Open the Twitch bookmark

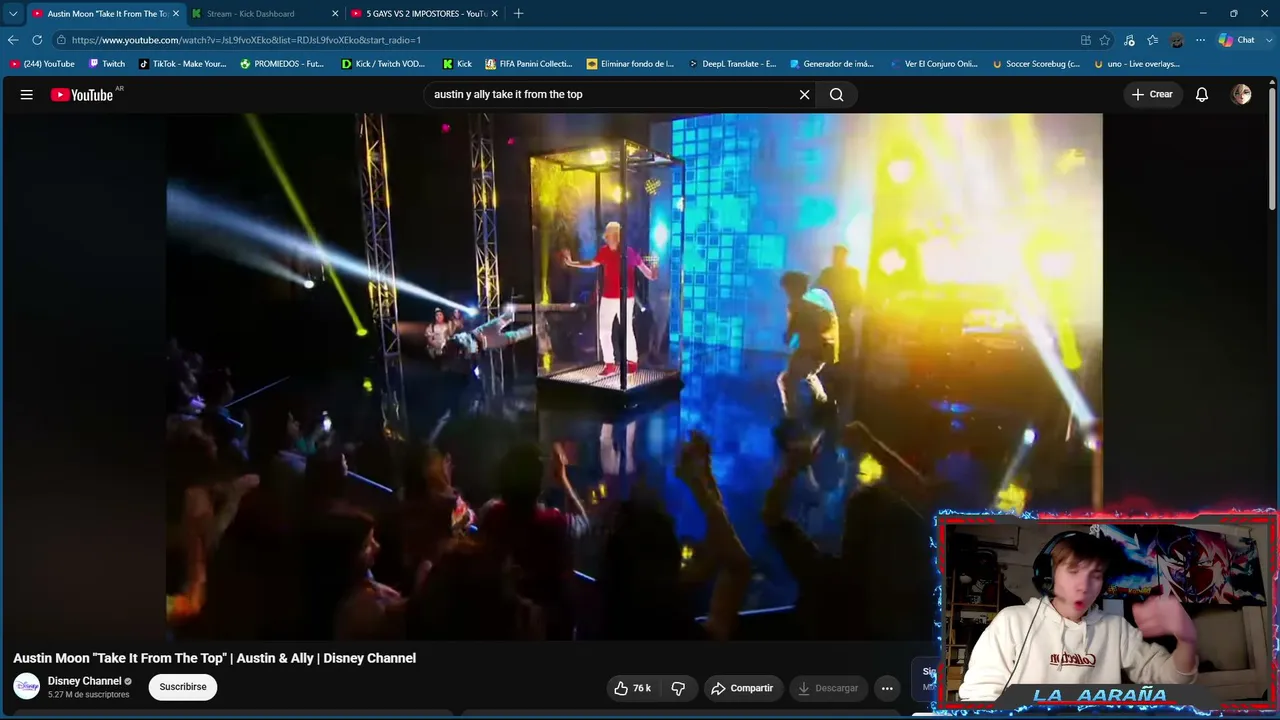coord(107,64)
